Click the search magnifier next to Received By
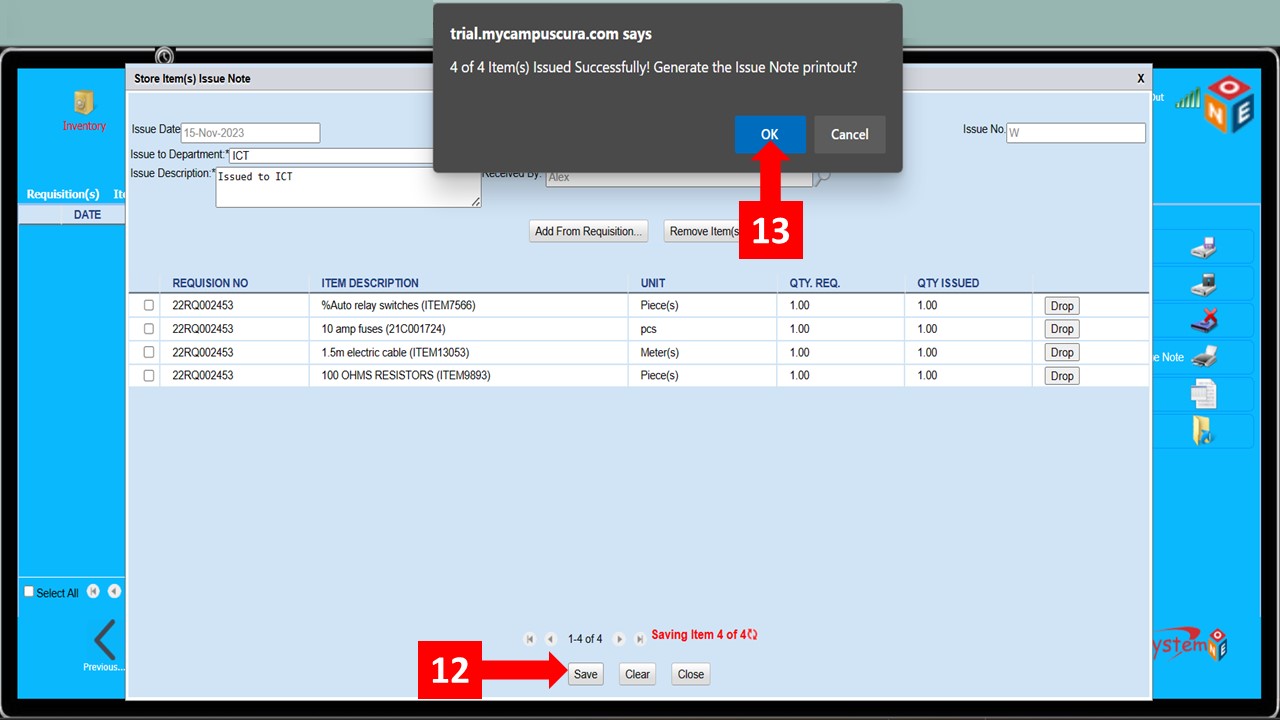Image resolution: width=1280 pixels, height=720 pixels. pos(822,177)
